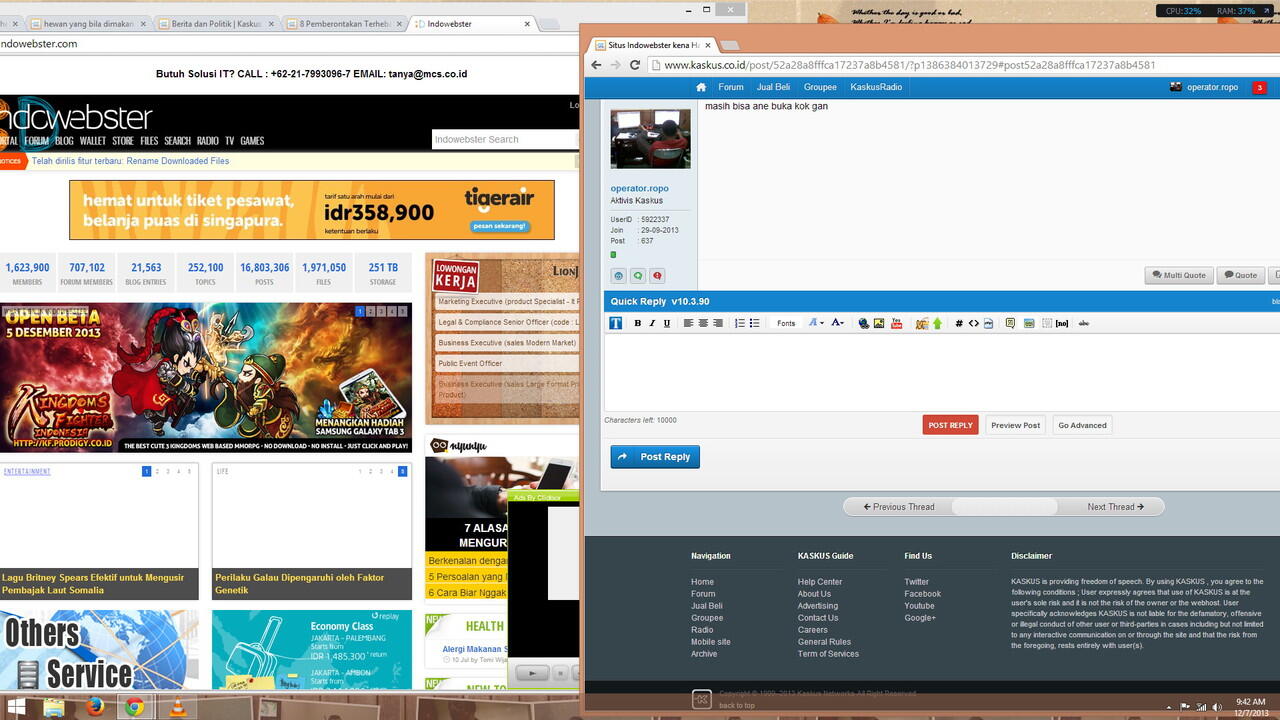Image resolution: width=1280 pixels, height=720 pixels.
Task: Open Firefox from taskbar
Action: point(95,707)
